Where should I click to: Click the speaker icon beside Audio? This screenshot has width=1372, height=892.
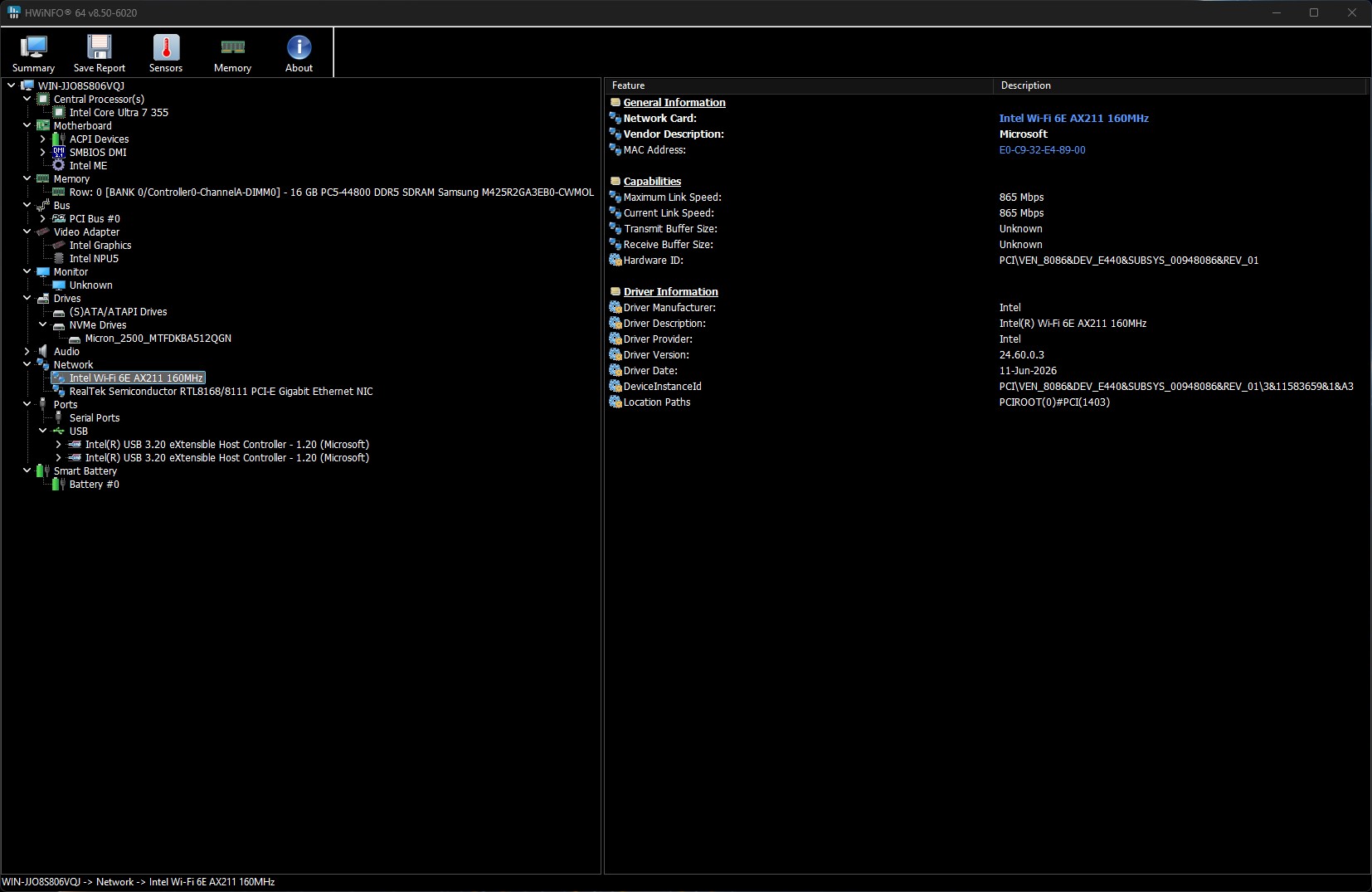tap(43, 351)
